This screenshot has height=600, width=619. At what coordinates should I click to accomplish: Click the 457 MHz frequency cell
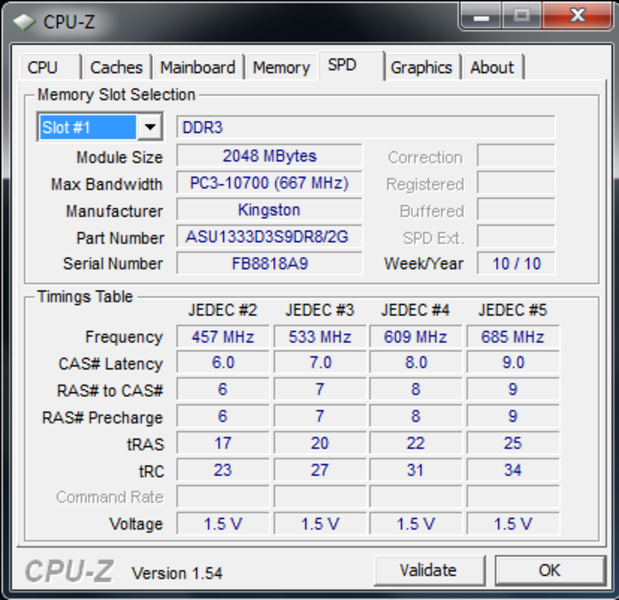[223, 337]
